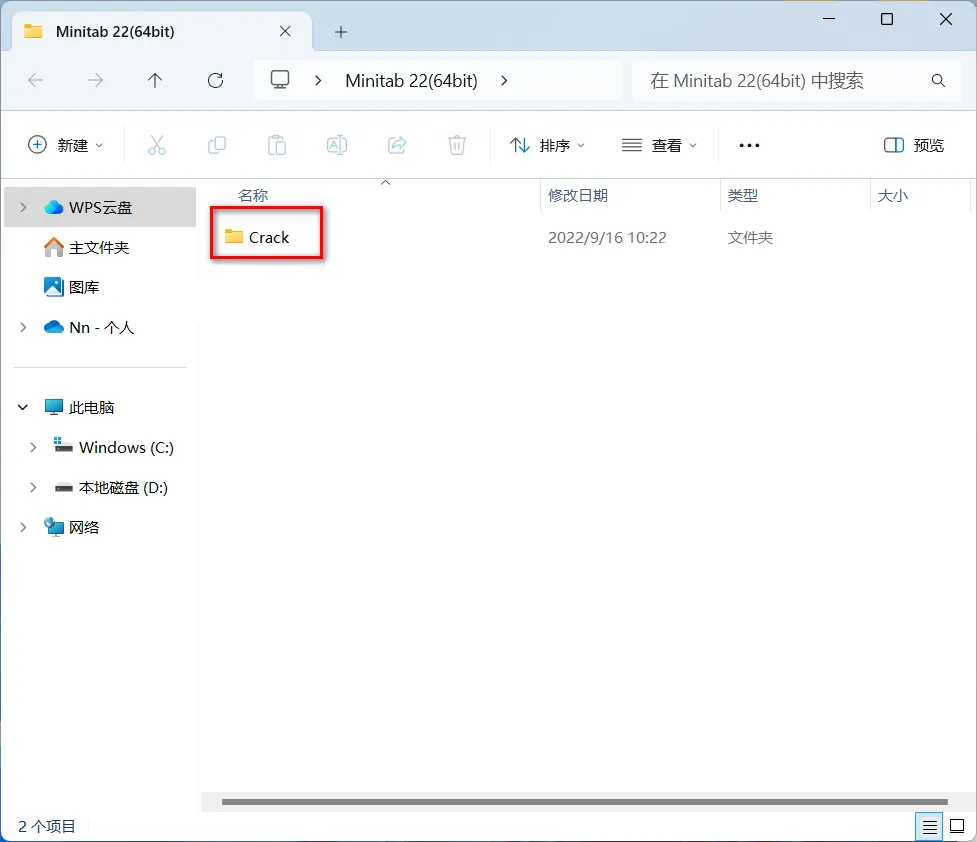Screen dimensions: 977x842
Task: Select 本地磁盘 (D:) drive
Action: coord(111,487)
